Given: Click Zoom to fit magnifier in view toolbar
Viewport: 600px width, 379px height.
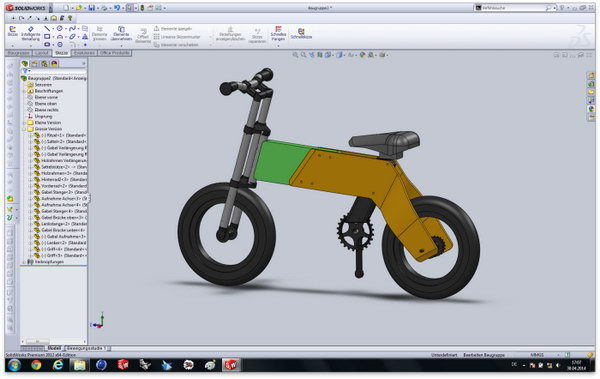Looking at the screenshot, I should pyautogui.click(x=295, y=55).
